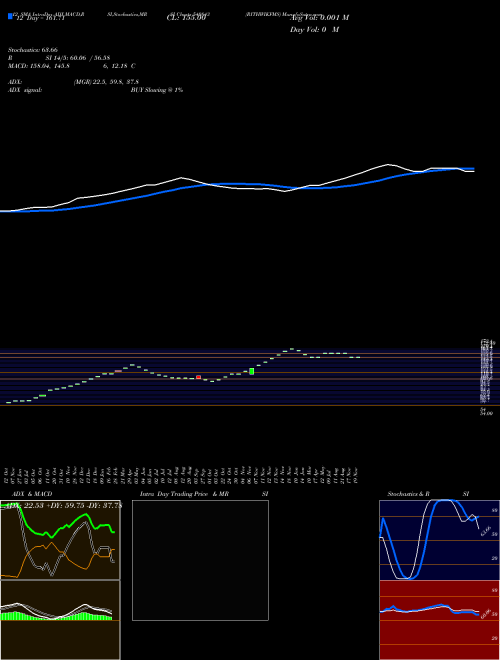The image size is (500, 660).
Task: Click the 'Stochastics & R' panel title
Action: point(408,494)
